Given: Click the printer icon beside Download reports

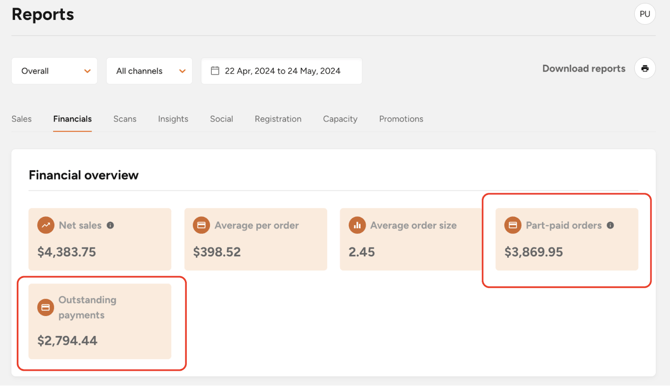Looking at the screenshot, I should tap(645, 68).
